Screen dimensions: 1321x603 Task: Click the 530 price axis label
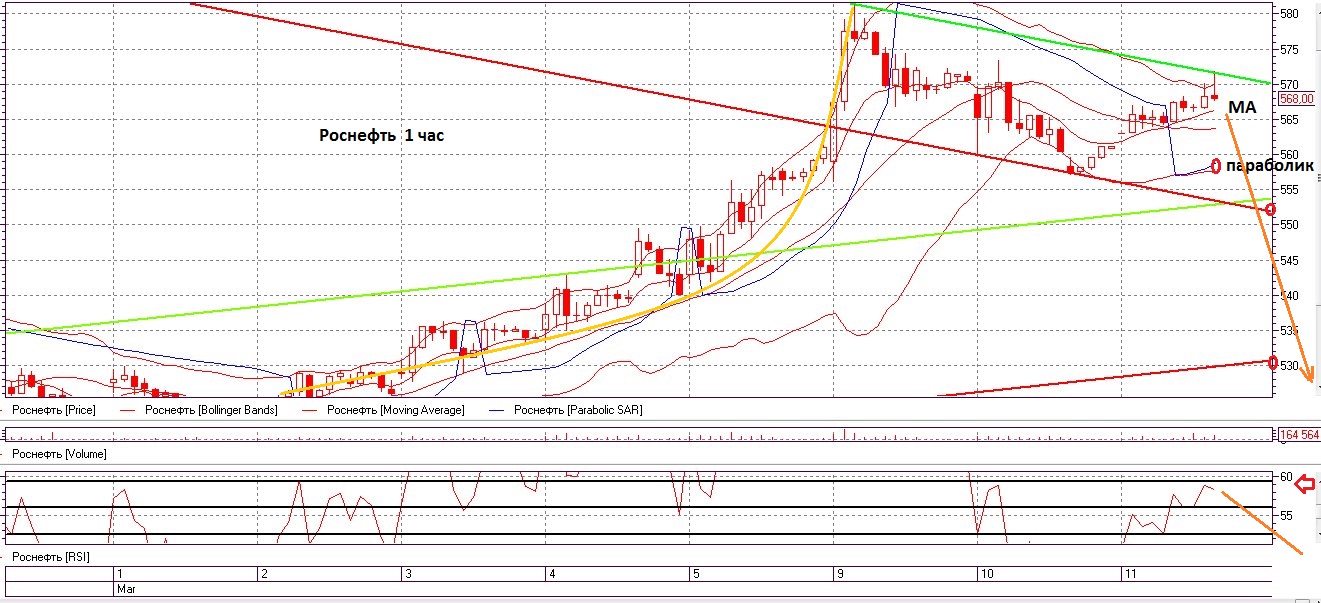pos(1289,366)
